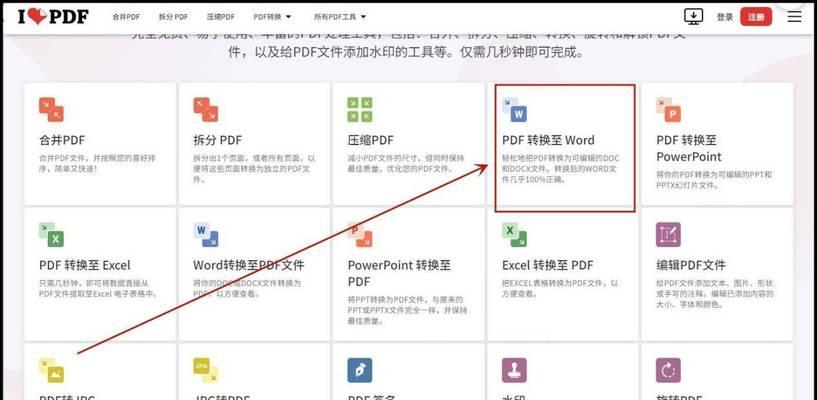Open the 合并PDF menu item

tap(126, 17)
